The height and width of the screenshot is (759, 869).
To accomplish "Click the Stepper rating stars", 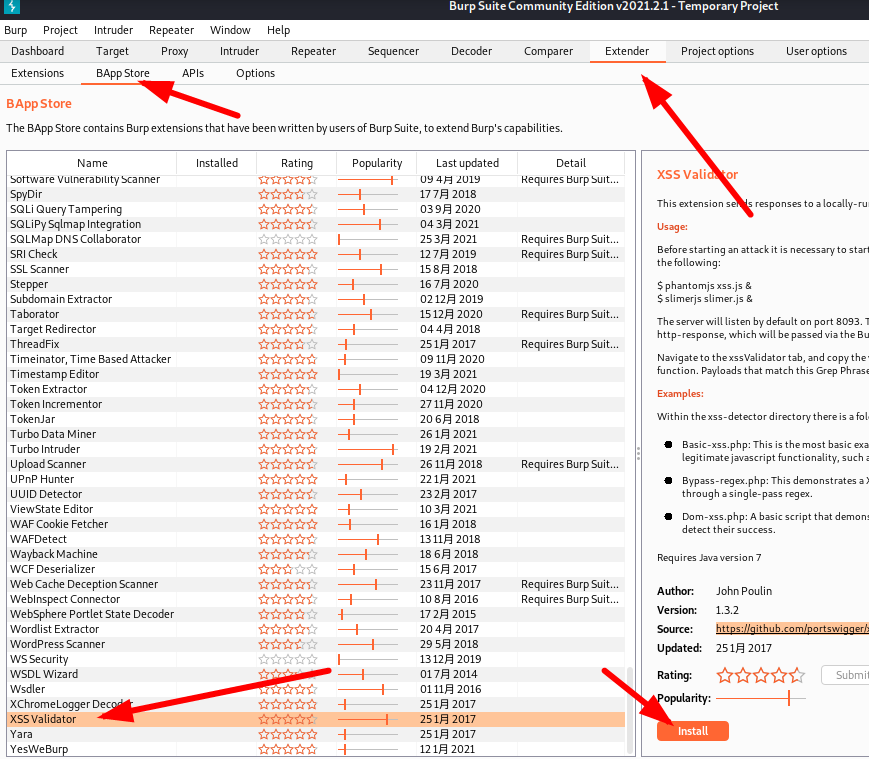I will [x=288, y=284].
